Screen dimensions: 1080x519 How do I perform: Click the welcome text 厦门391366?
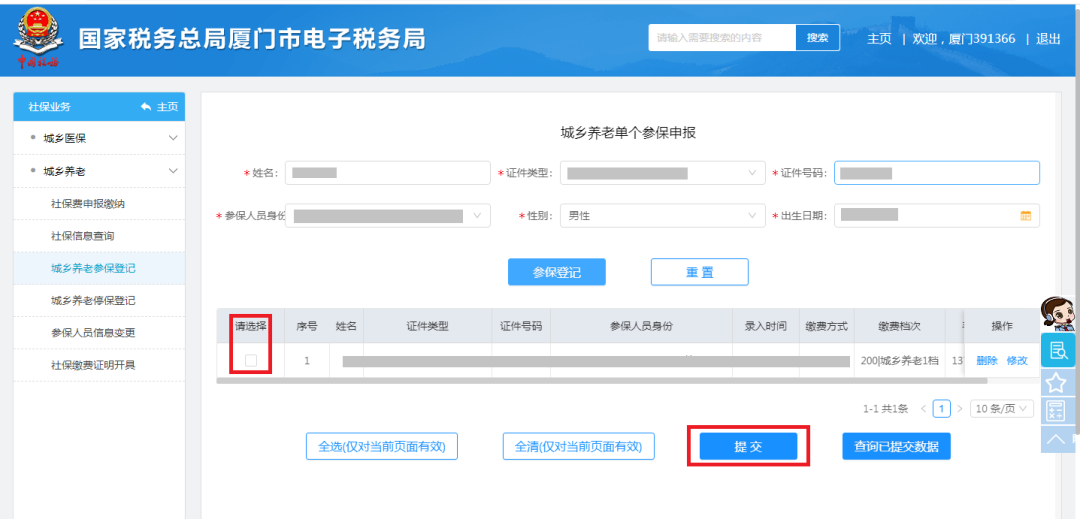[x=982, y=39]
